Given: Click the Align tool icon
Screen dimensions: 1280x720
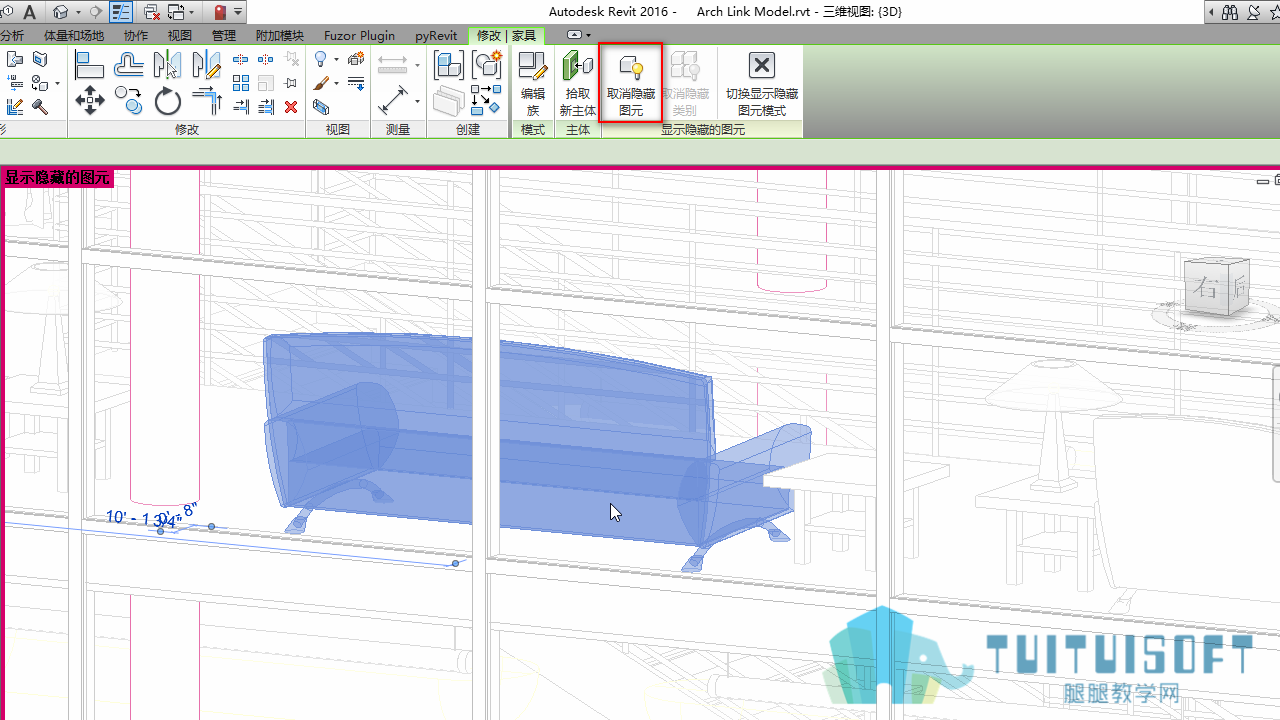Looking at the screenshot, I should pos(90,65).
